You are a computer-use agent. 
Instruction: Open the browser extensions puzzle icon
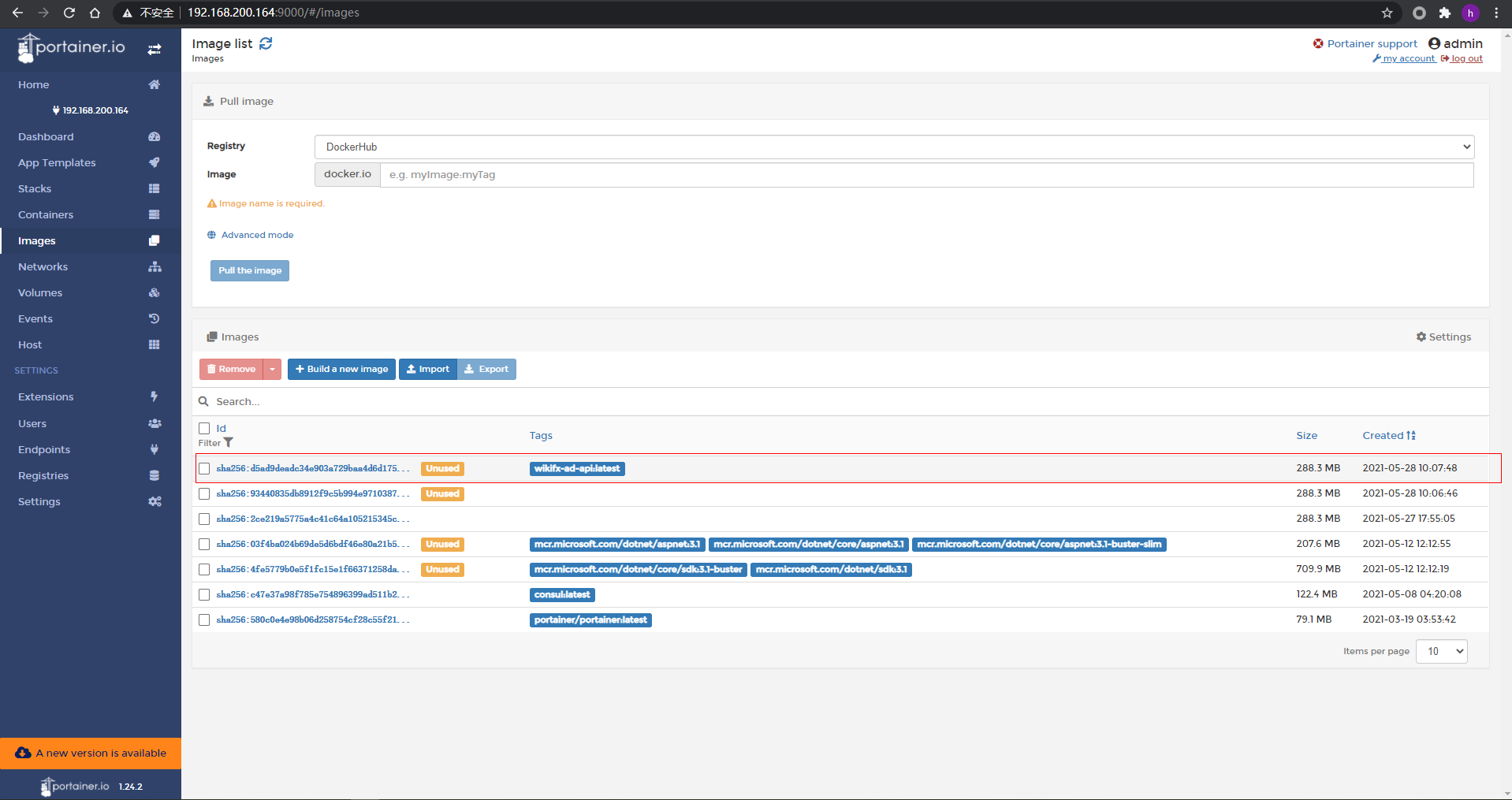click(1444, 13)
